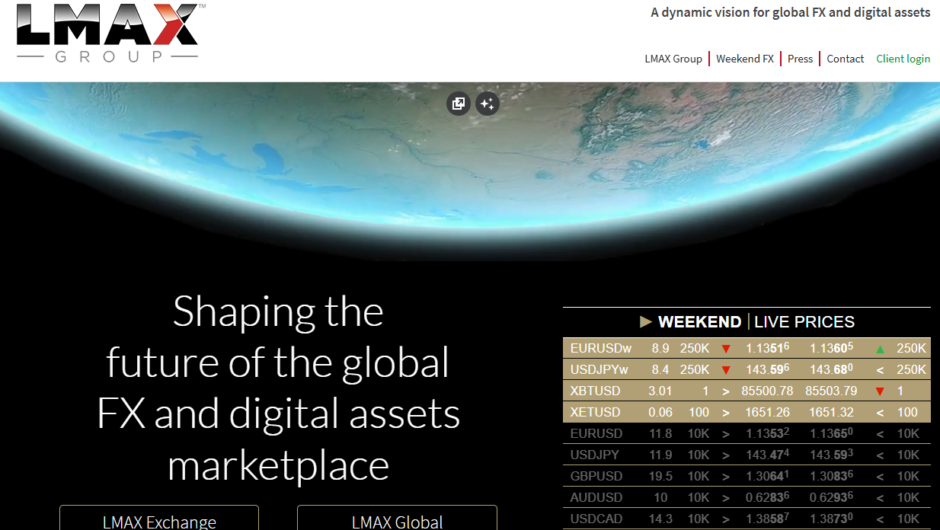Viewport: 940px width, 530px height.
Task: Click the Shaping the future headline
Action: [x=278, y=389]
